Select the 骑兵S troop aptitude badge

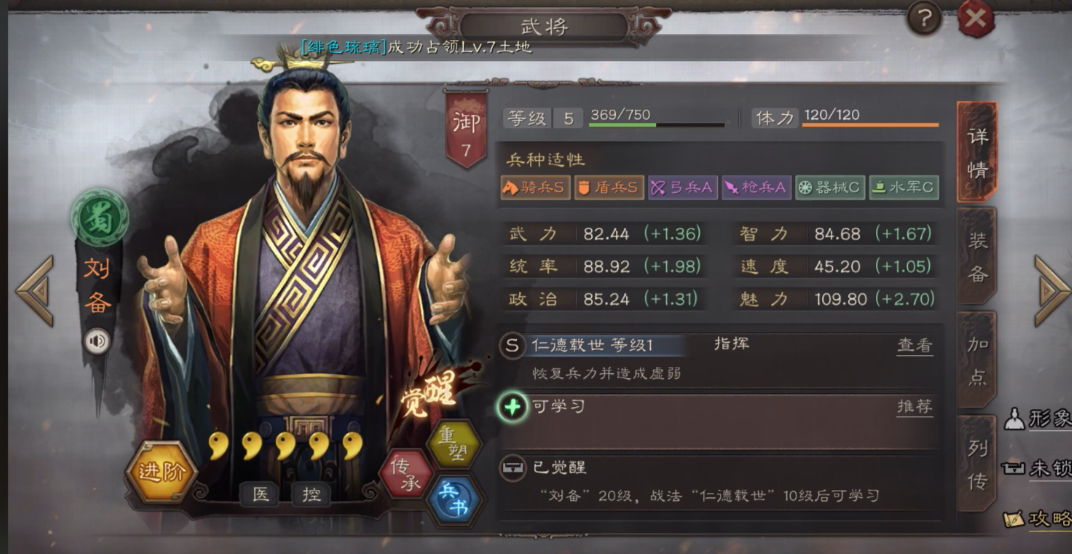tap(535, 187)
